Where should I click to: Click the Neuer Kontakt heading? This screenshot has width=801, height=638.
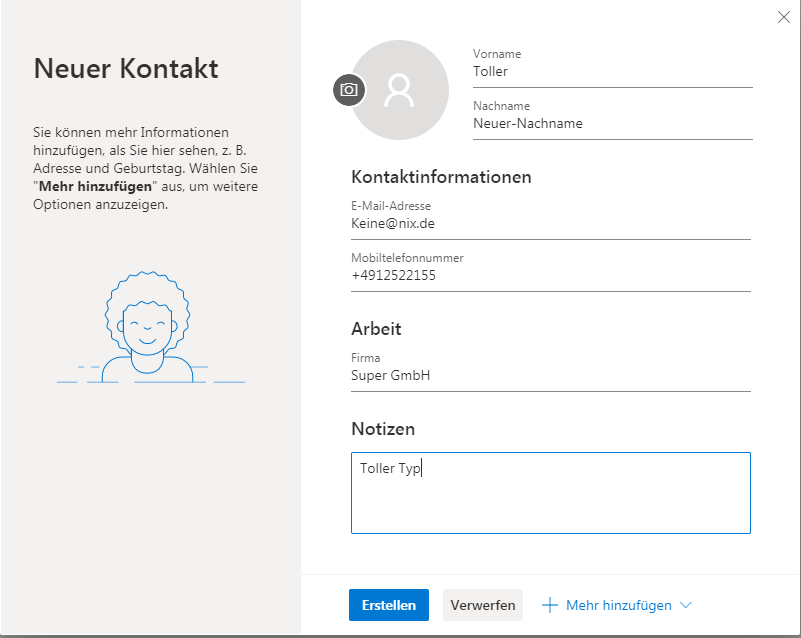[x=126, y=69]
